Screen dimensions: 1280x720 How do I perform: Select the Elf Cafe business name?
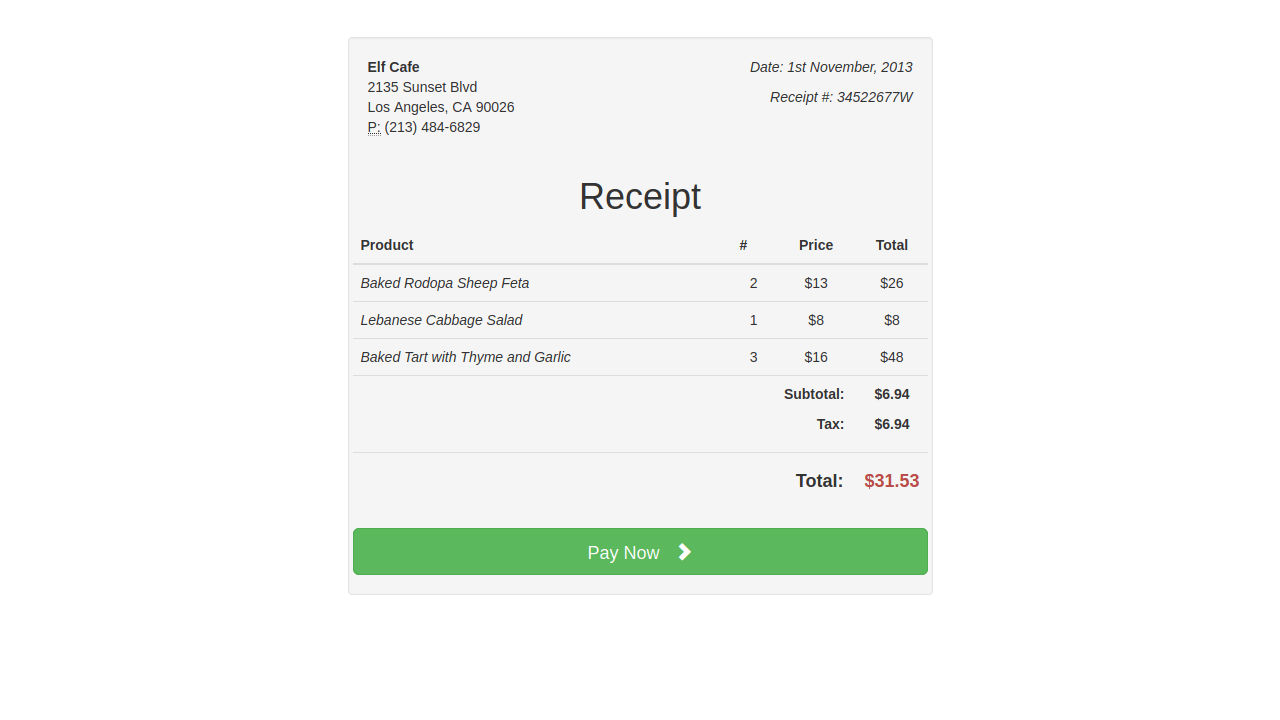coord(393,67)
